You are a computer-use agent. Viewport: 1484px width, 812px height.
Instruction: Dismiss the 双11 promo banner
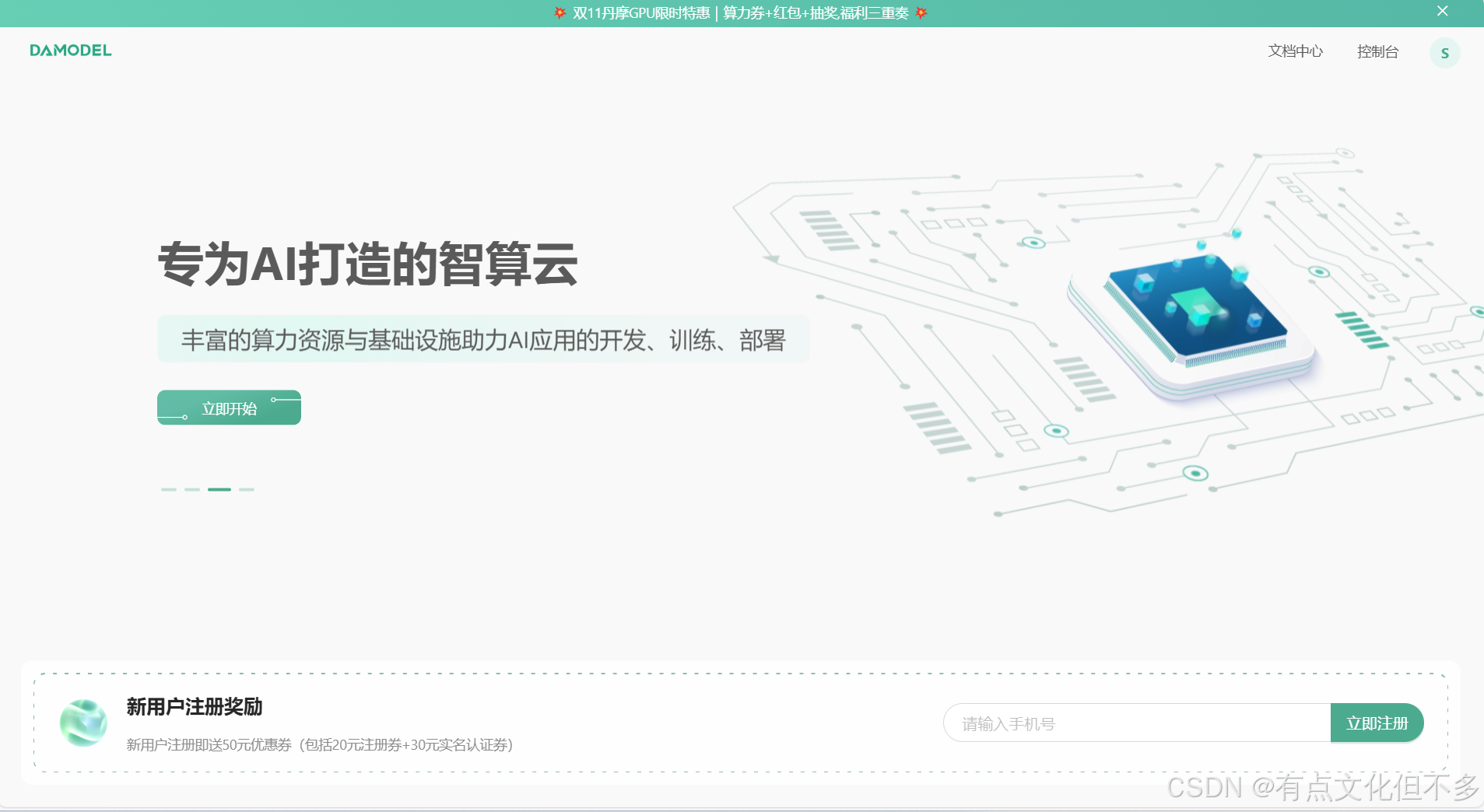pos(1441,11)
